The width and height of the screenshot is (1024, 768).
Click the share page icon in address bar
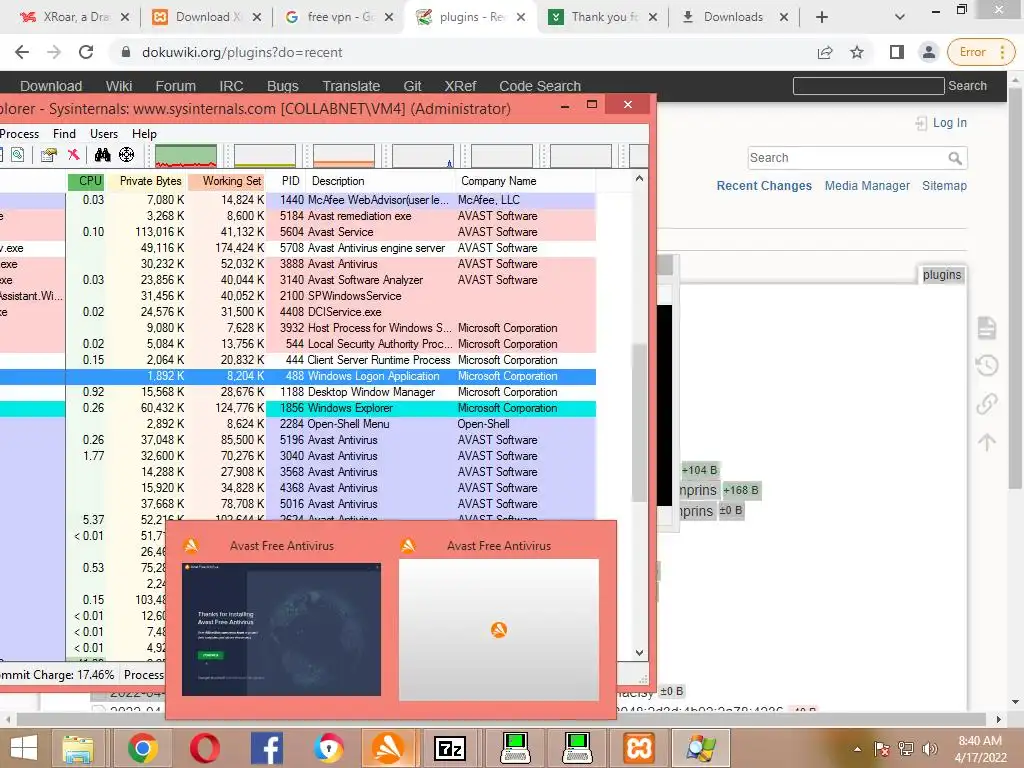click(825, 52)
